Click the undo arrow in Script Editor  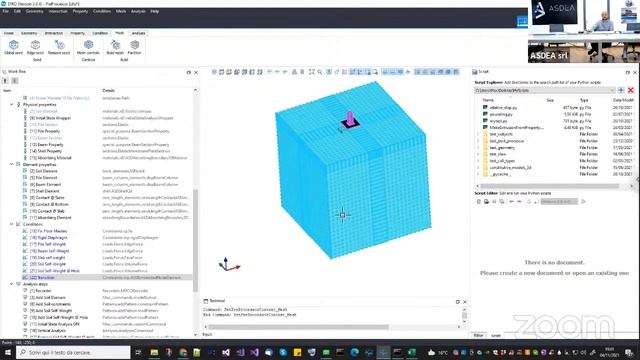coord(511,201)
